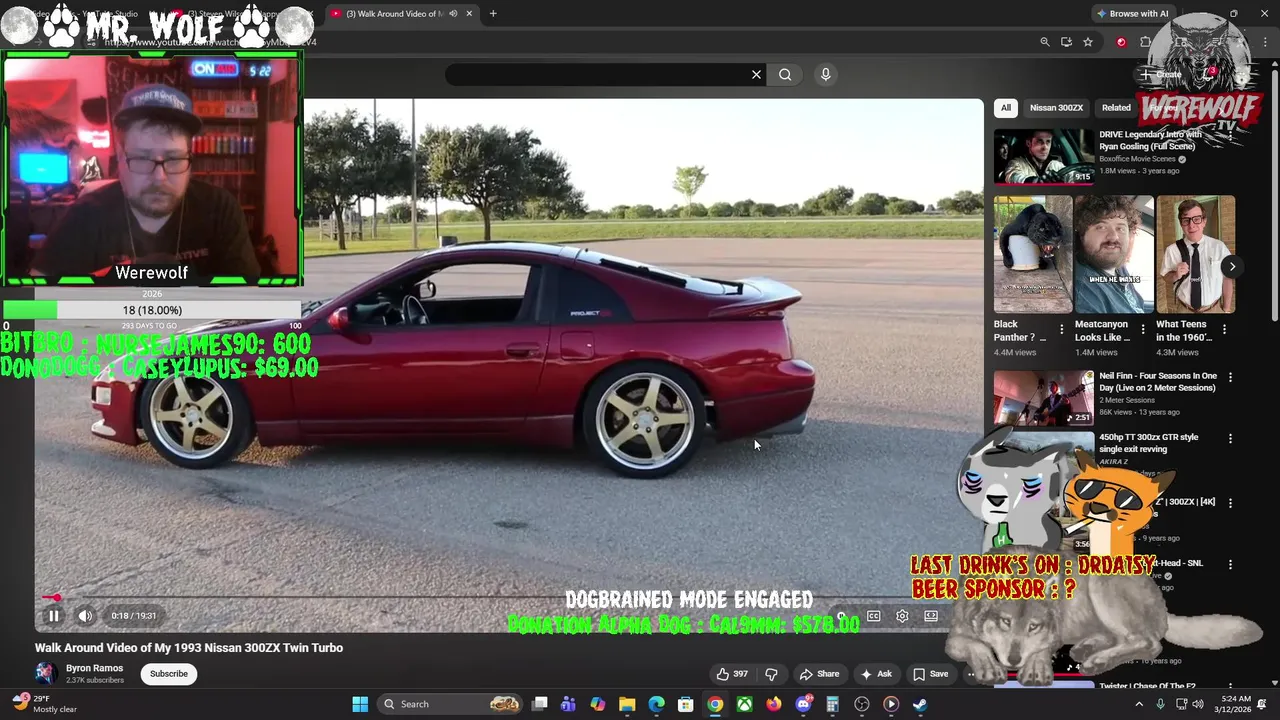This screenshot has height=720, width=1280.
Task: Open a new browser tab plus
Action: 493,14
